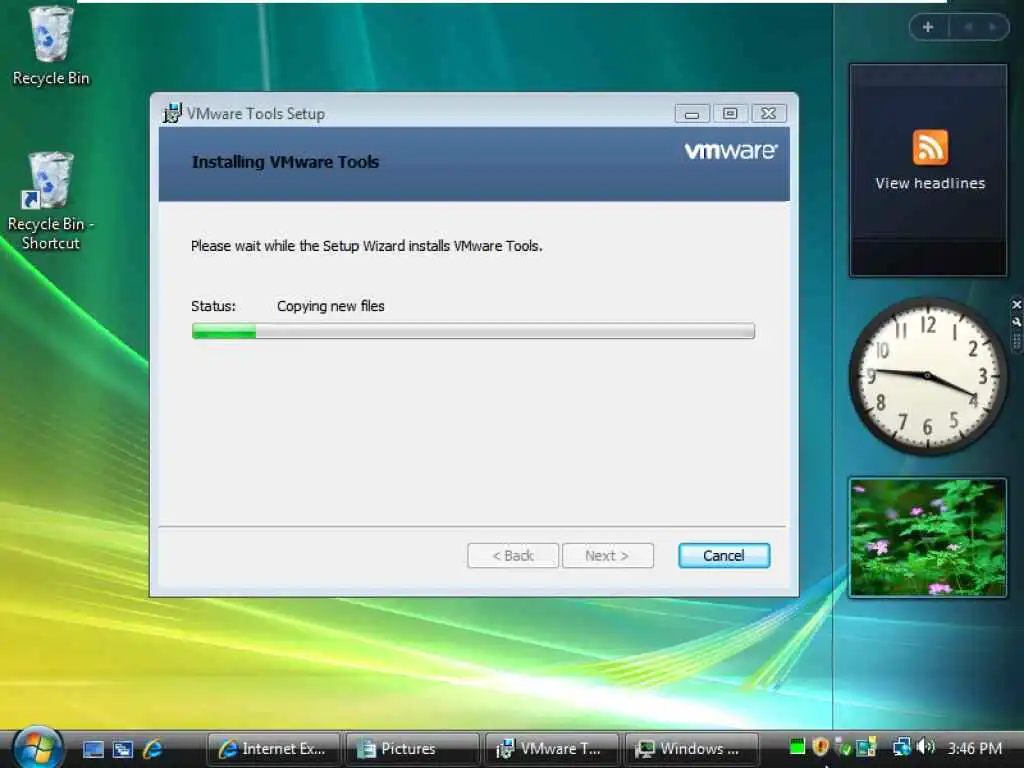Click the vmware logo in installer header
Image resolution: width=1024 pixels, height=768 pixels.
tap(731, 151)
